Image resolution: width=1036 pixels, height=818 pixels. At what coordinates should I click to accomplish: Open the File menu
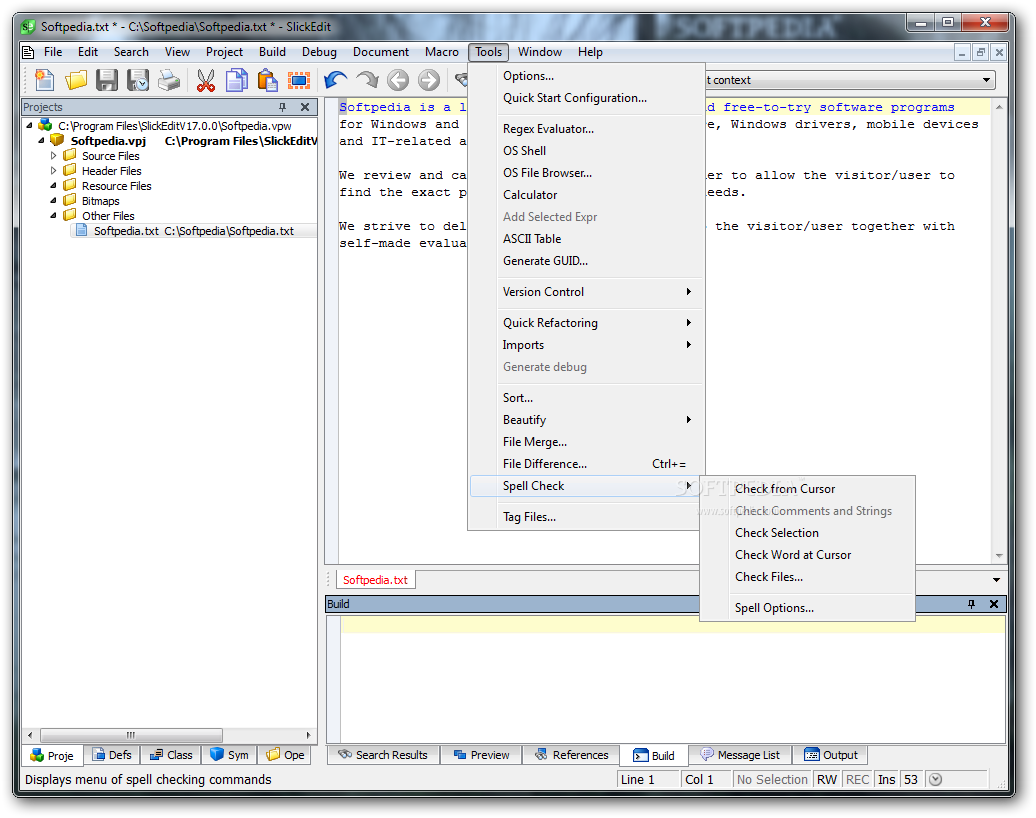pyautogui.click(x=53, y=52)
